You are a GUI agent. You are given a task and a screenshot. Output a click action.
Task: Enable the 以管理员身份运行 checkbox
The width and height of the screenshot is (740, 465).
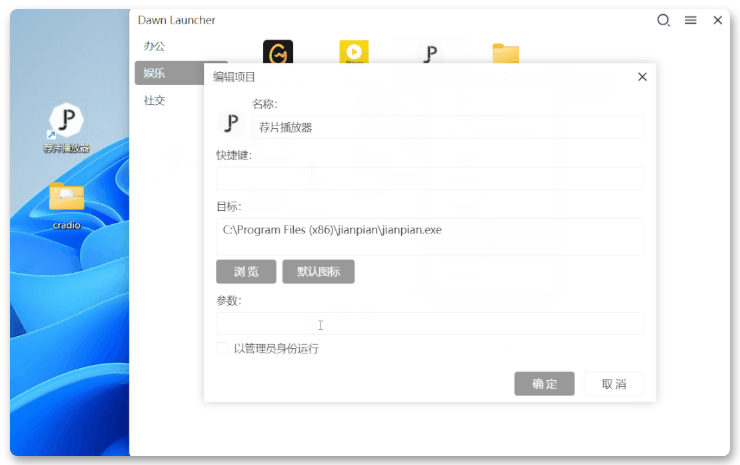pos(222,349)
